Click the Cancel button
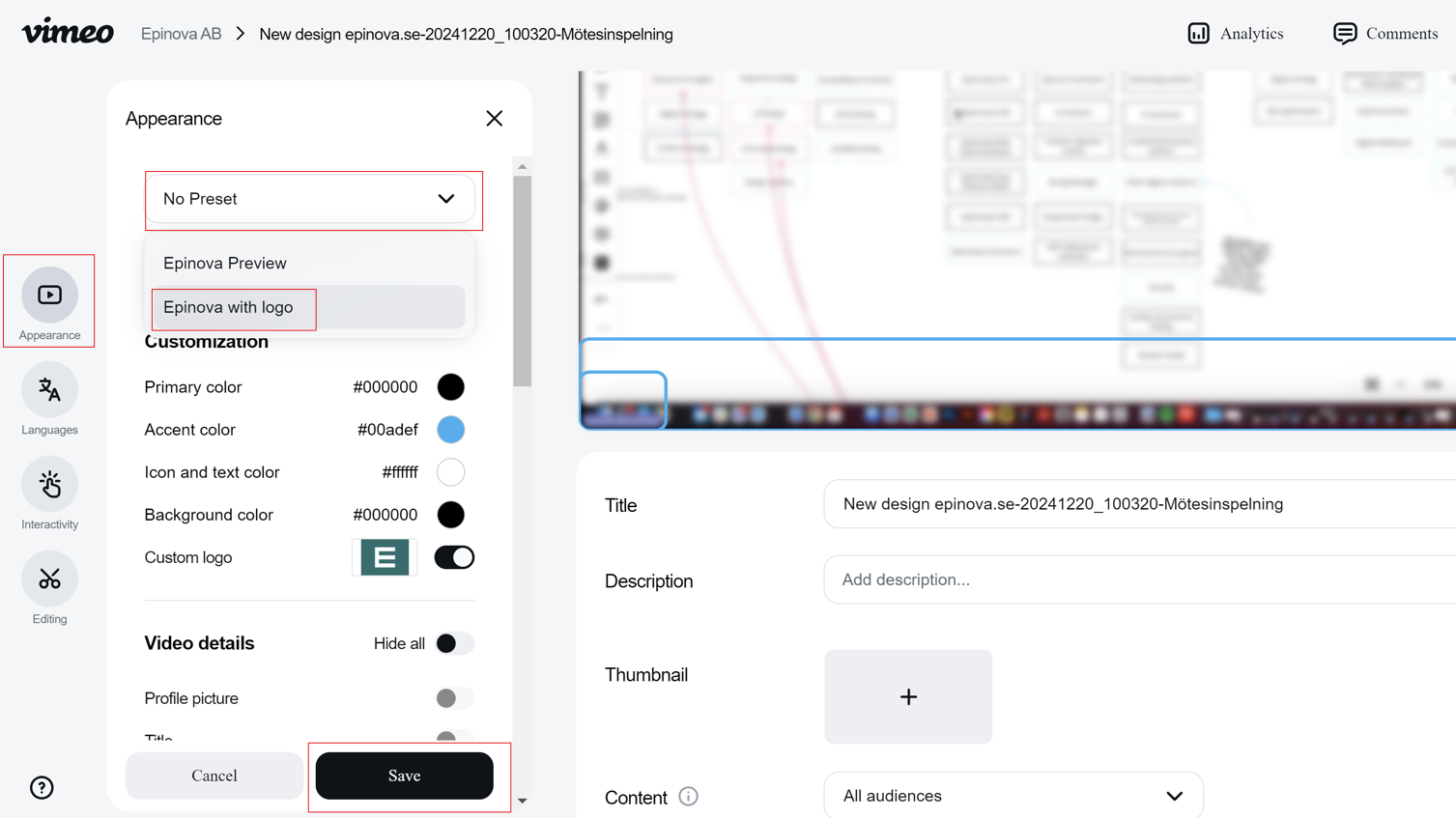This screenshot has width=1456, height=818. [214, 776]
